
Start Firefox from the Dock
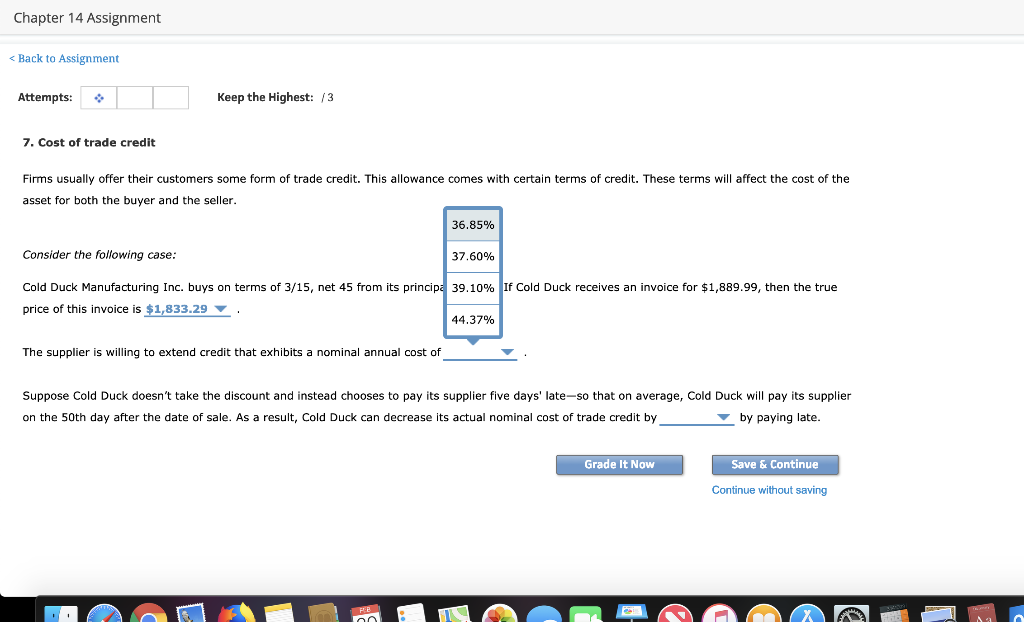[x=235, y=610]
